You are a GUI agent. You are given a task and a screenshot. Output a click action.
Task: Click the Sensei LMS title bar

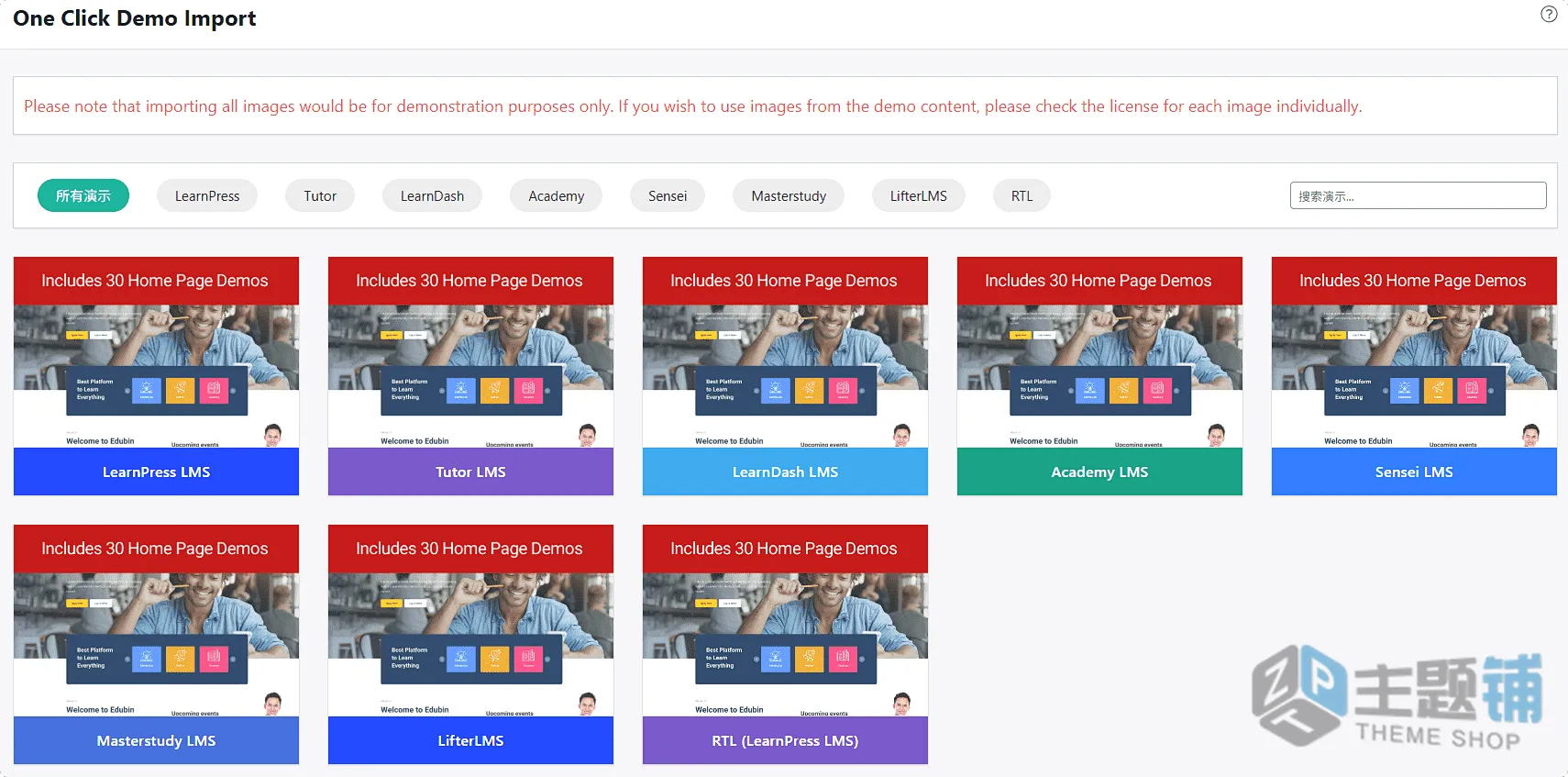pos(1414,472)
